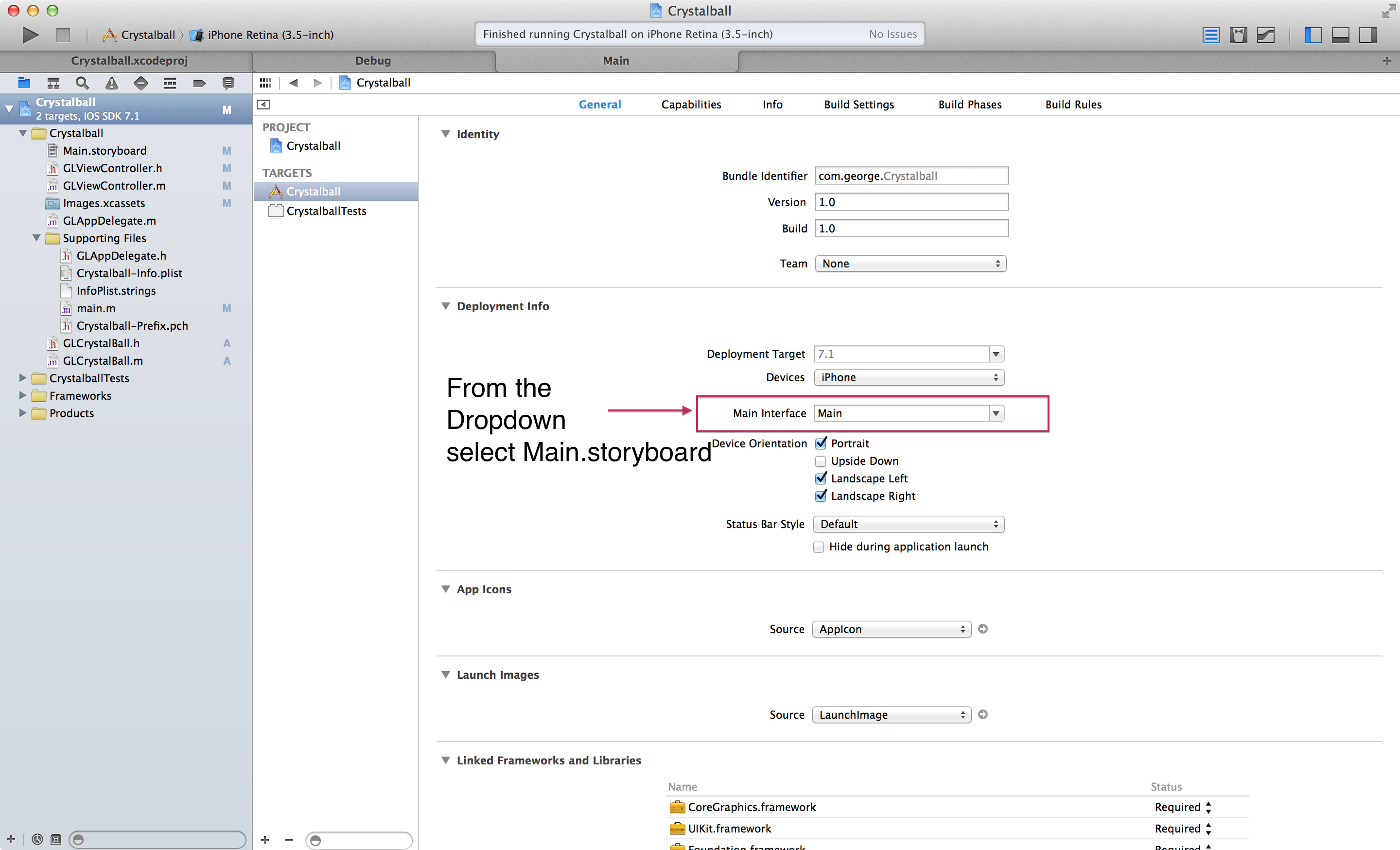Open the search navigator icon

(x=82, y=84)
